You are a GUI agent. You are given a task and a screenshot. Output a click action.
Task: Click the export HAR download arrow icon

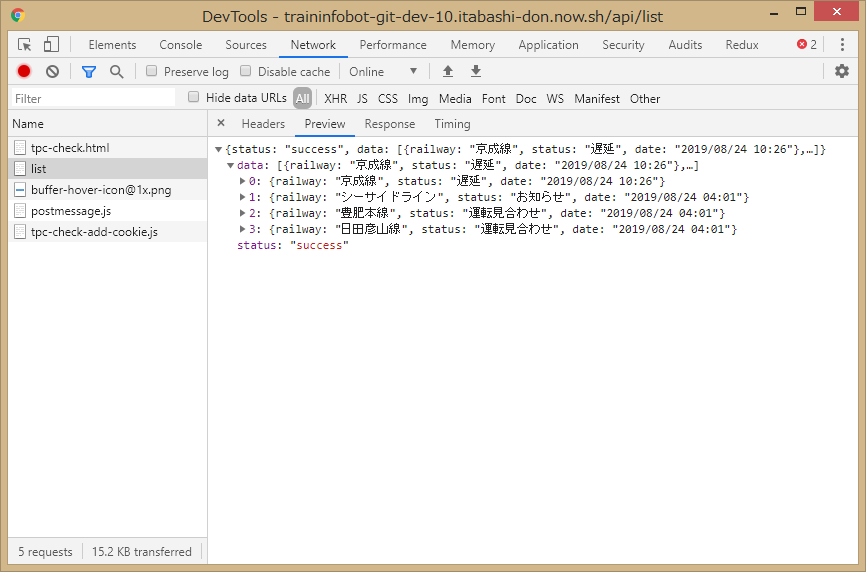[476, 71]
